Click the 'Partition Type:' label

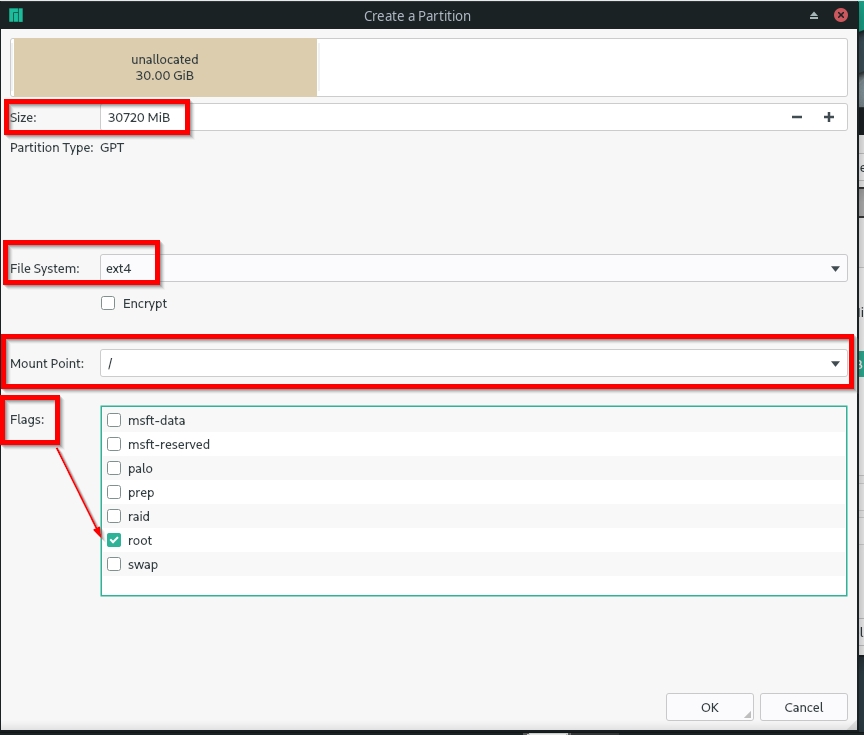[52, 148]
